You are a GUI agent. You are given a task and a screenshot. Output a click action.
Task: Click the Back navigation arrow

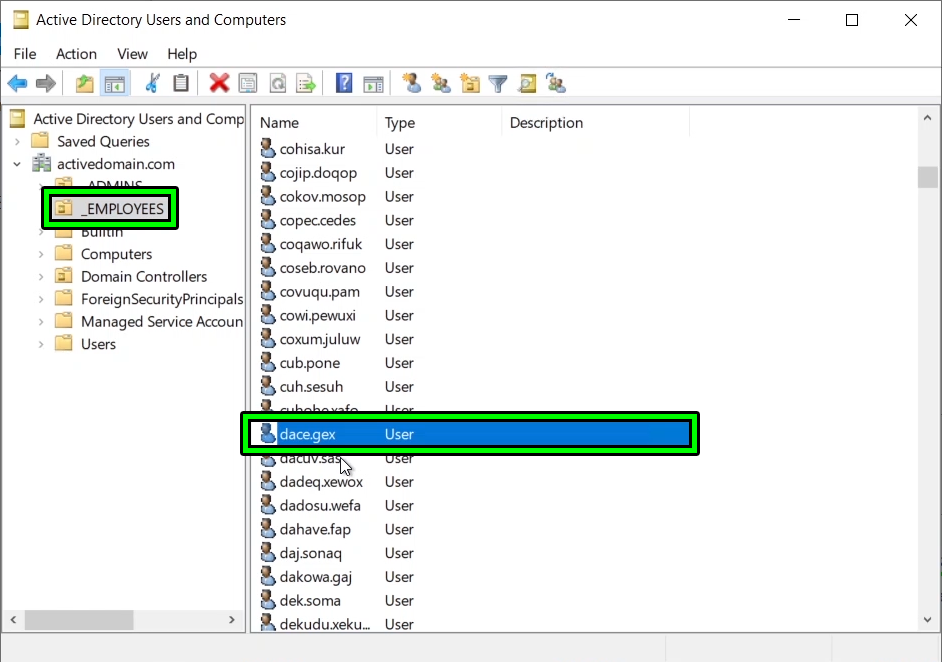[17, 83]
